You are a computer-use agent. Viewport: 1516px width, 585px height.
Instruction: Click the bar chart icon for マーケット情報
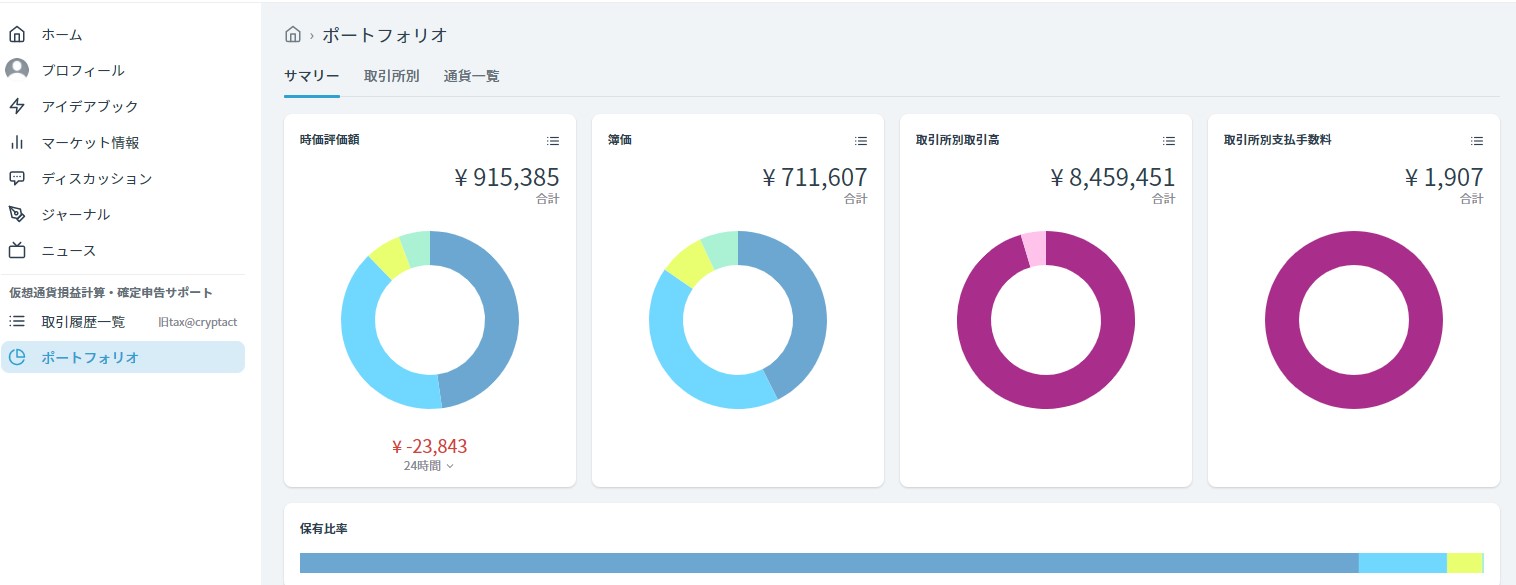pyautogui.click(x=17, y=142)
